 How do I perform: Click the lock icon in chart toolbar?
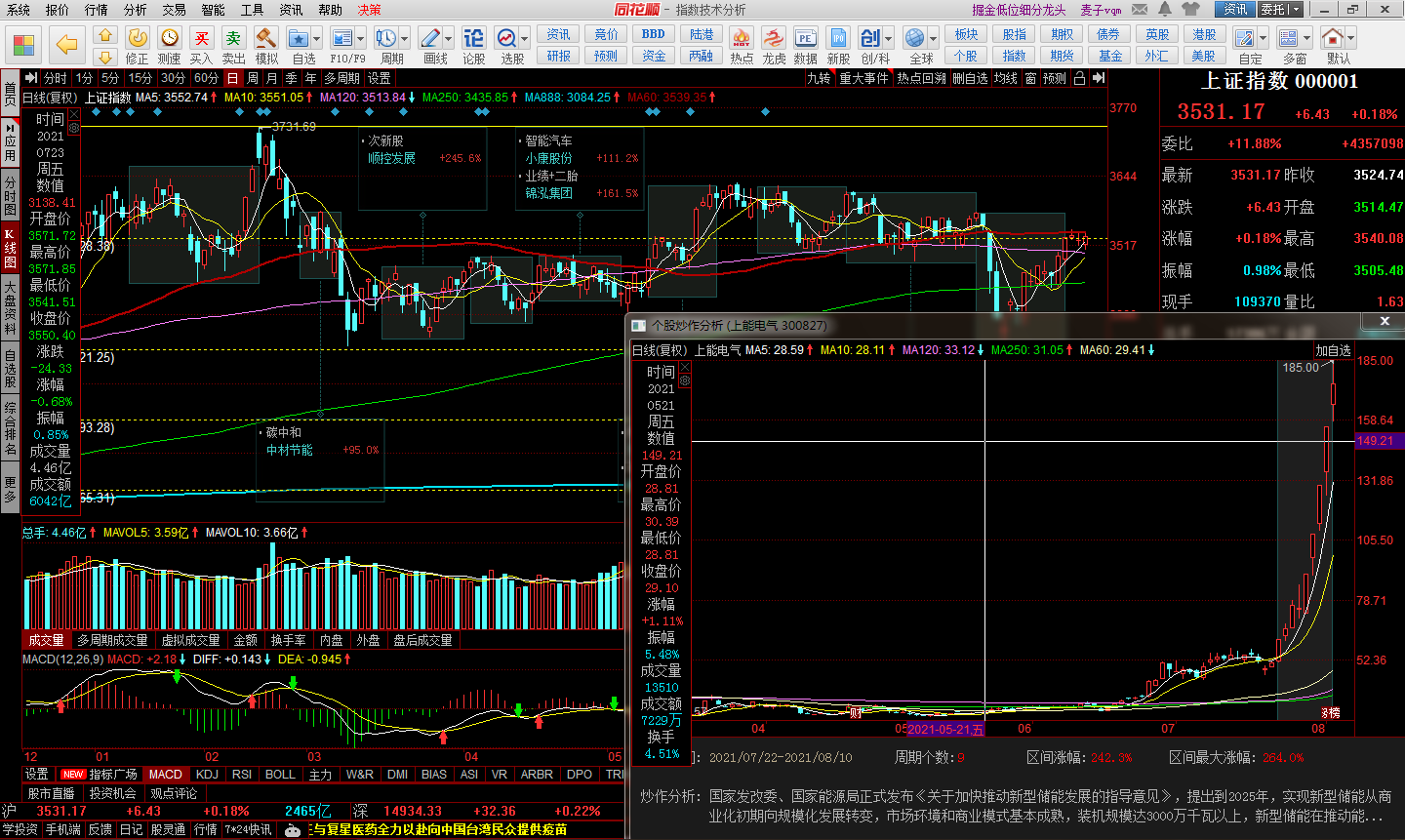(1079, 78)
